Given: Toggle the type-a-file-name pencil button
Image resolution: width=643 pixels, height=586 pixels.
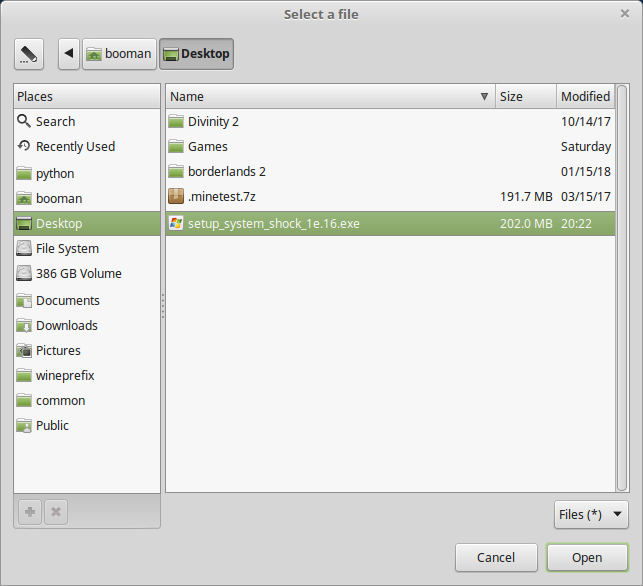Looking at the screenshot, I should [x=29, y=54].
